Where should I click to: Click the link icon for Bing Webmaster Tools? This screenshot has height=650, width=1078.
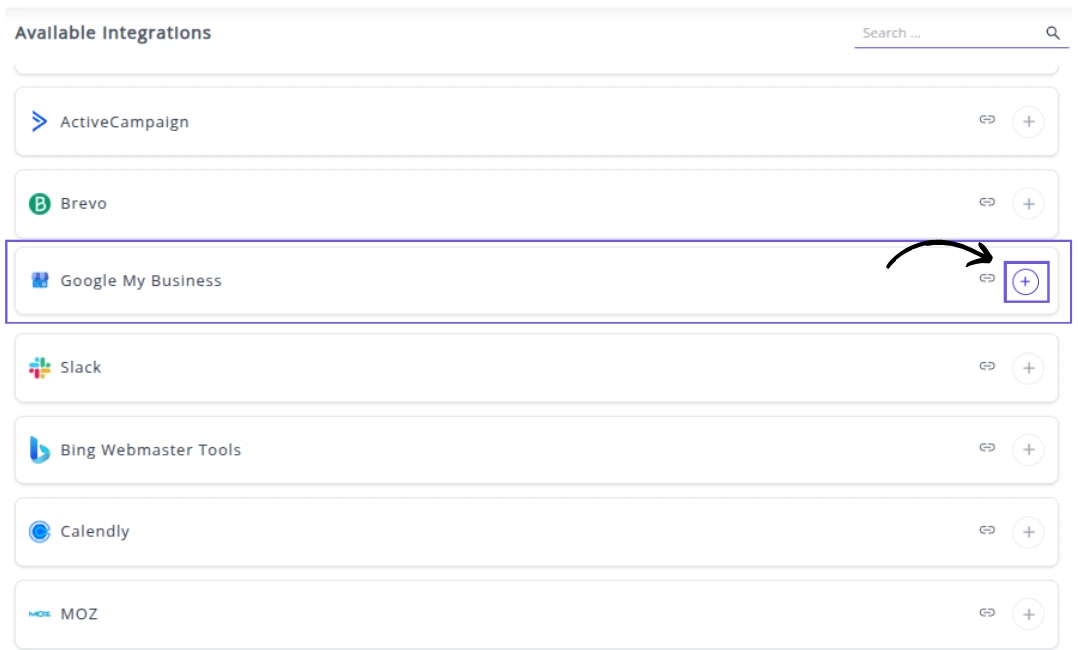[987, 448]
